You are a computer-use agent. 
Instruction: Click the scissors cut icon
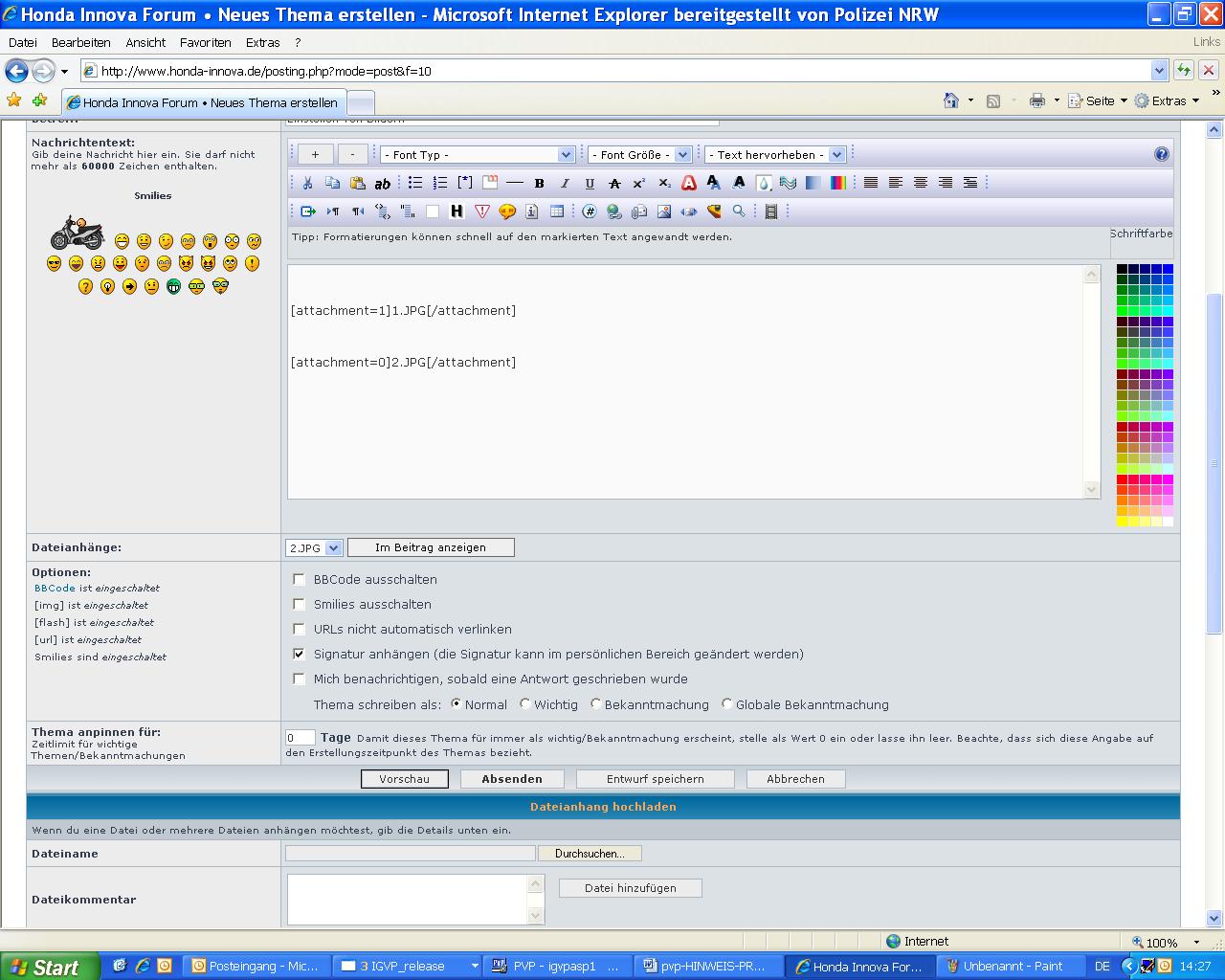pyautogui.click(x=307, y=183)
